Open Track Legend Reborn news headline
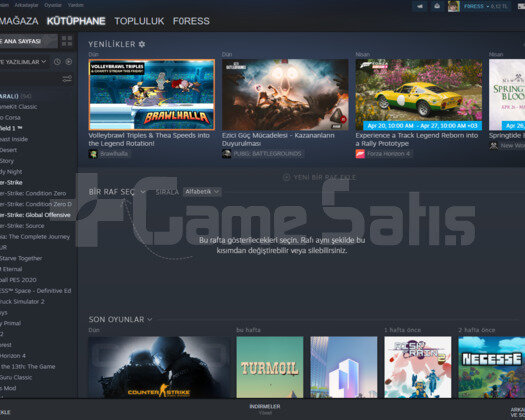 417,139
